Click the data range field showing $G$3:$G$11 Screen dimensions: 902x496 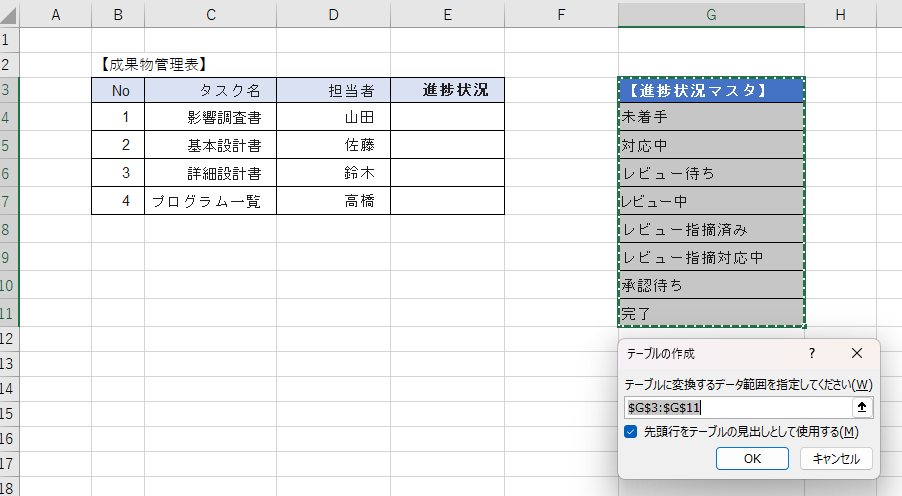[736, 407]
